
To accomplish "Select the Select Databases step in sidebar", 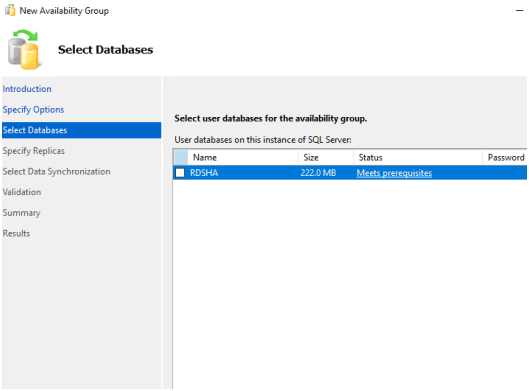I will pos(82,130).
